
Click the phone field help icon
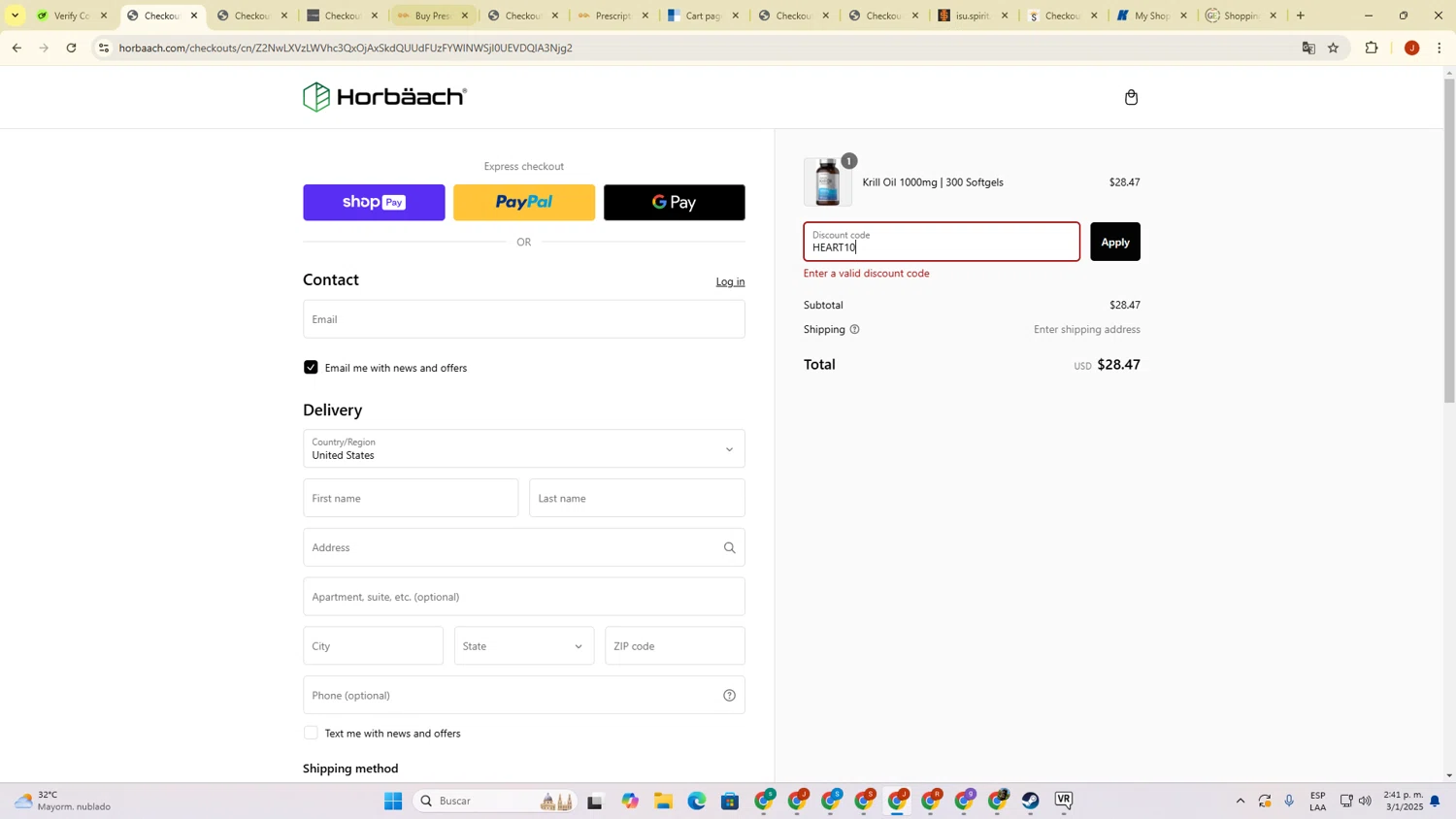coord(729,696)
